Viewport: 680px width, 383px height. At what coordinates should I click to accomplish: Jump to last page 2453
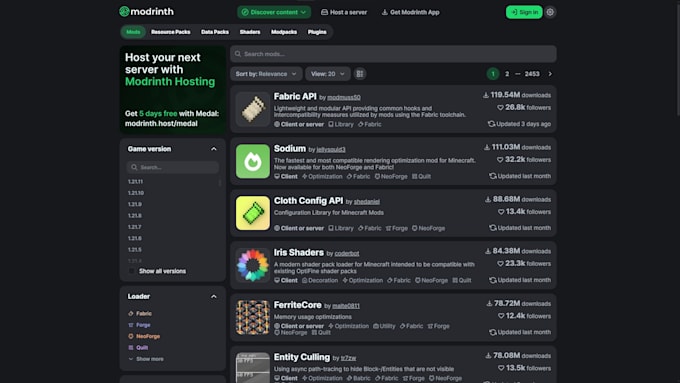tap(532, 74)
